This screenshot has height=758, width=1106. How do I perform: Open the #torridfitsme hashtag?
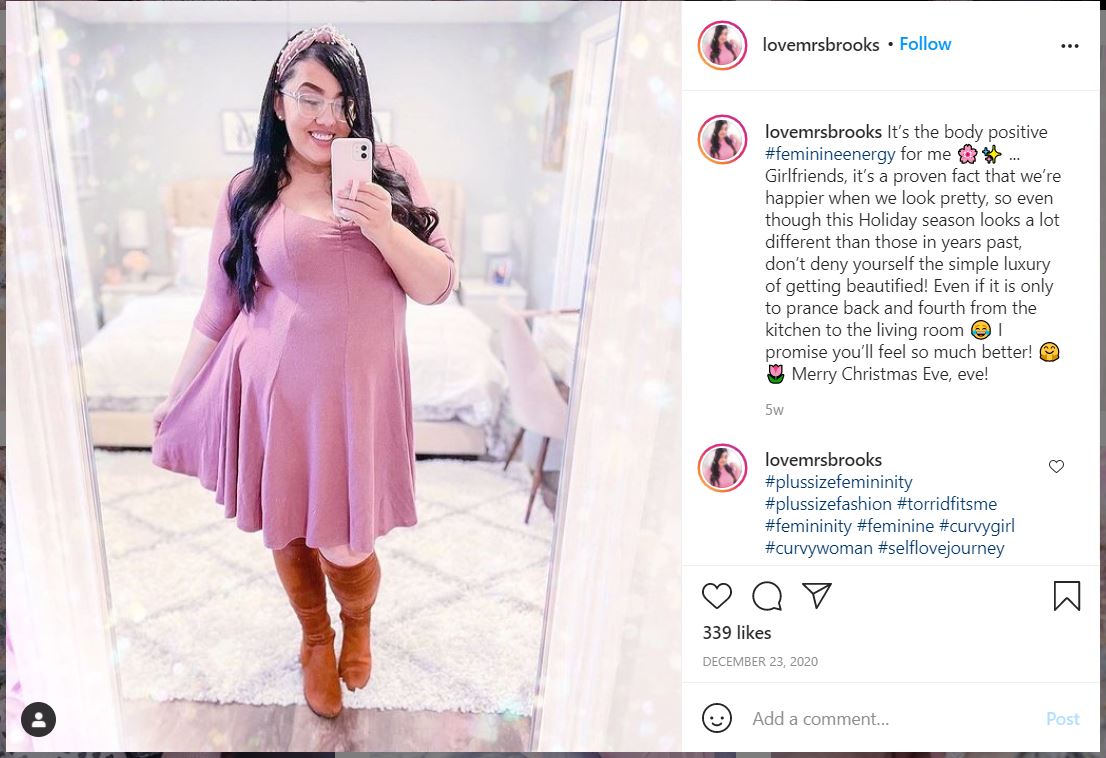point(947,503)
